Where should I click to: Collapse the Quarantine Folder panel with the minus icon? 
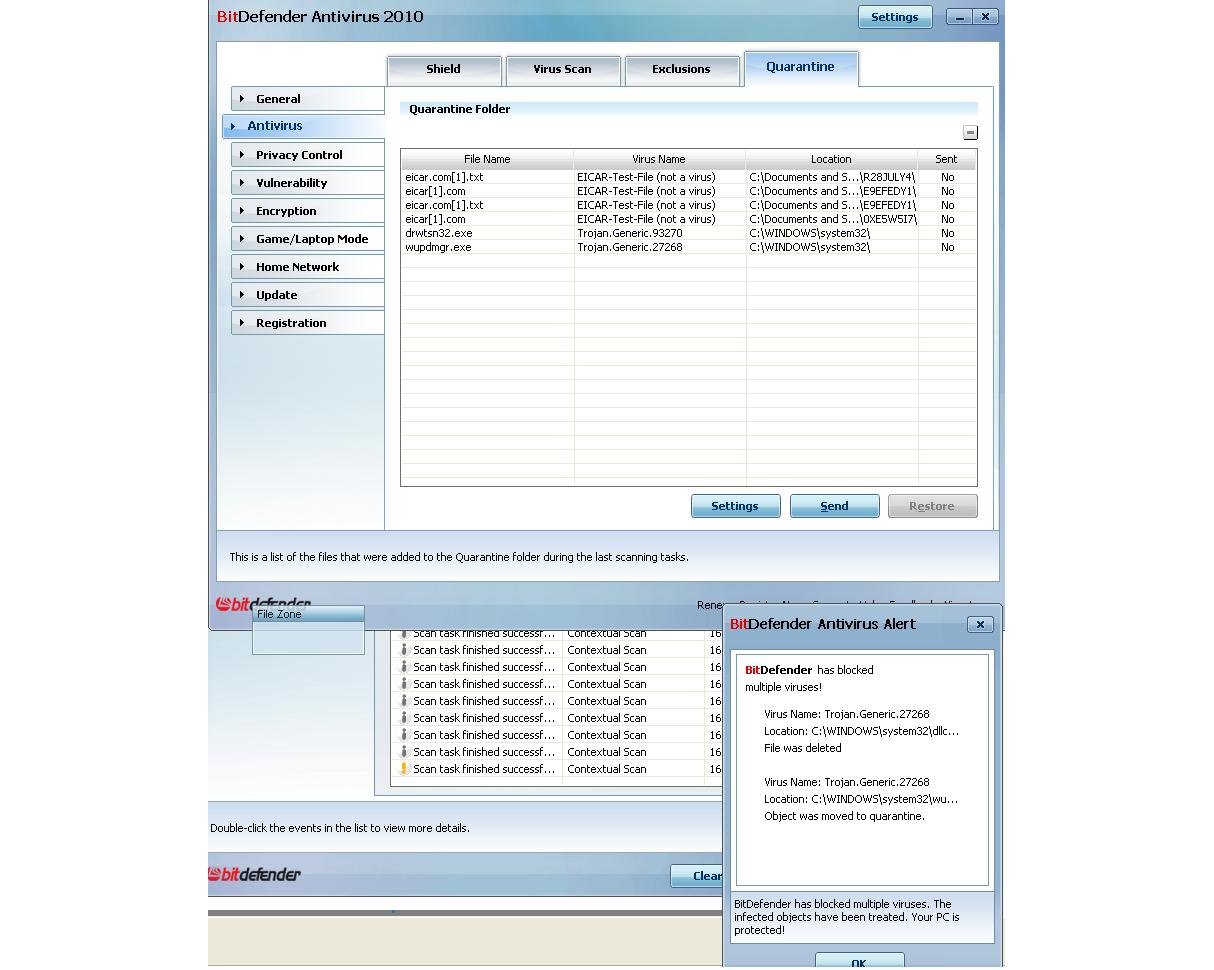click(970, 132)
